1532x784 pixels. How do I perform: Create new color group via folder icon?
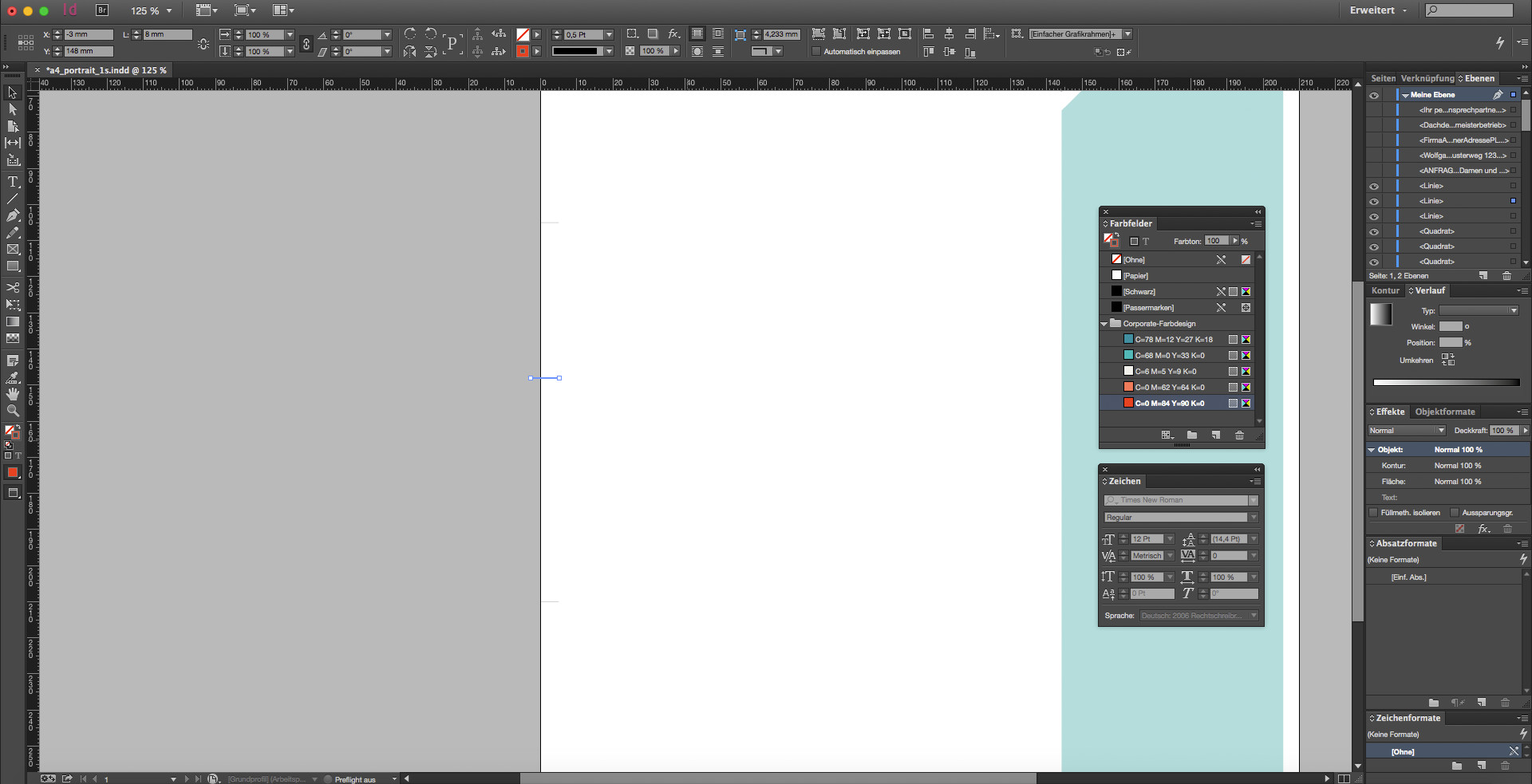click(1191, 435)
